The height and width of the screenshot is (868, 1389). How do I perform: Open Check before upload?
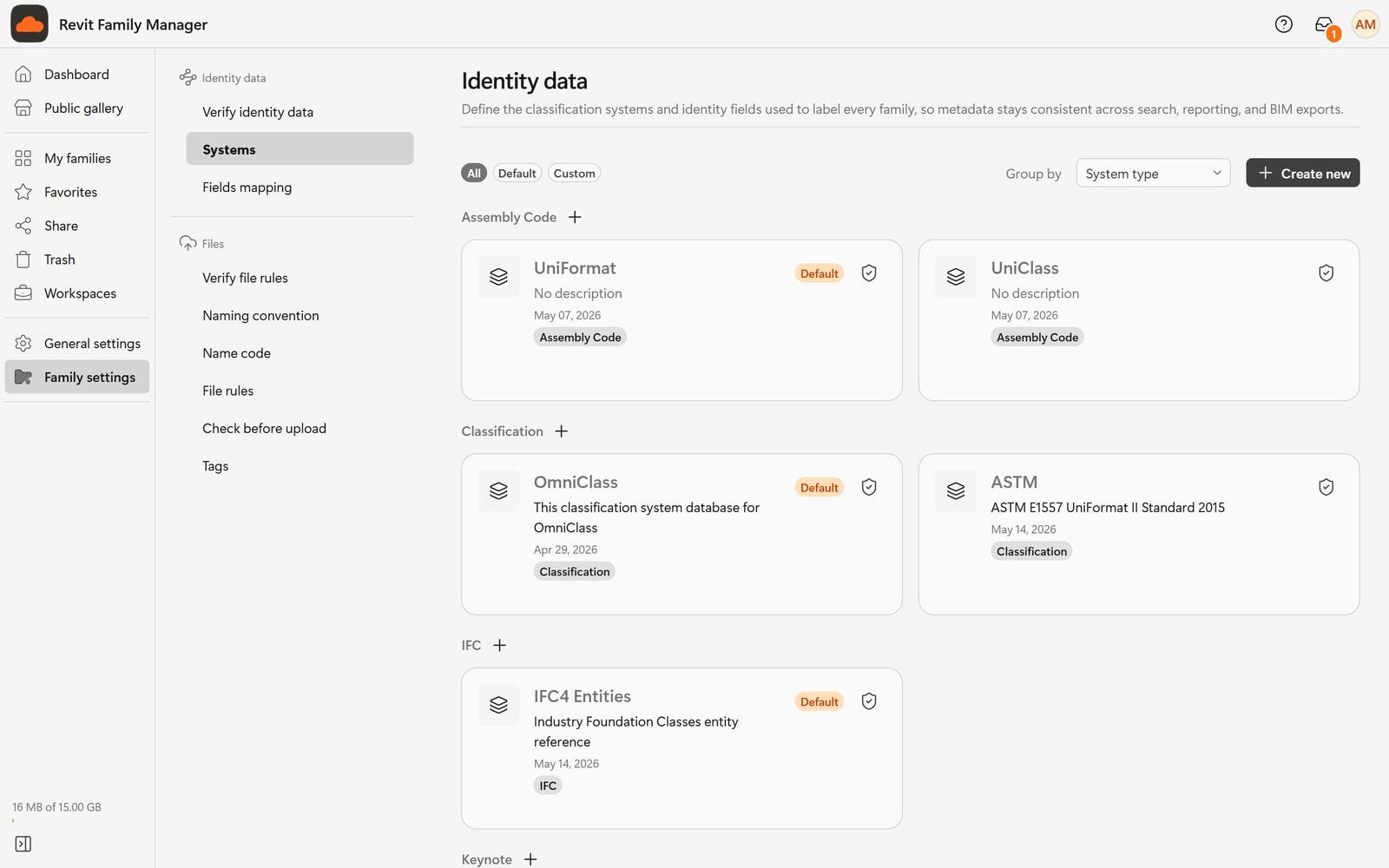(300, 429)
